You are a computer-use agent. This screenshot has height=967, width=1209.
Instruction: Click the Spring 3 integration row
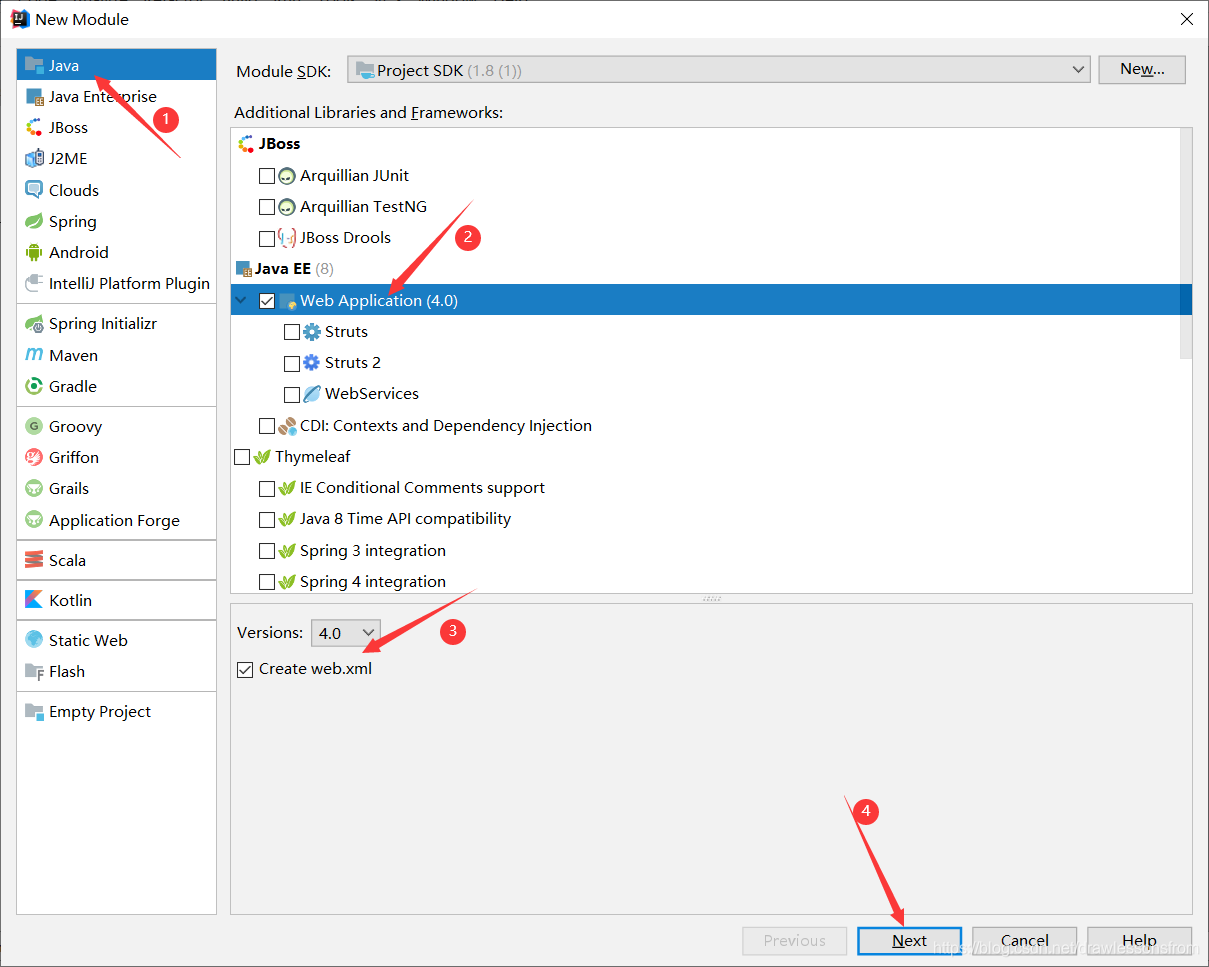click(x=705, y=550)
